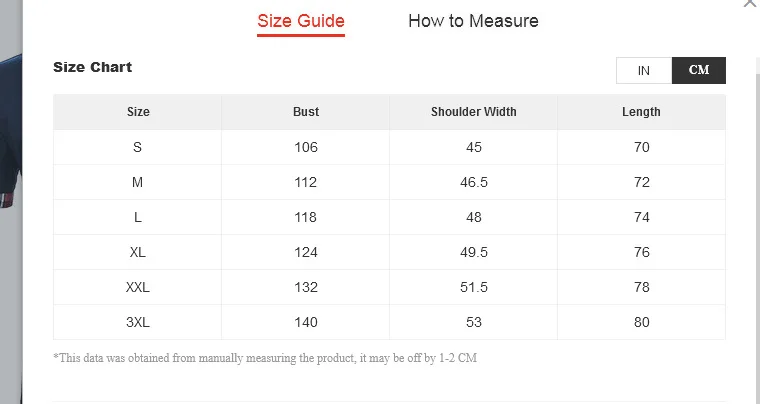This screenshot has width=760, height=404.
Task: Click the bust value 106
Action: pos(306,147)
